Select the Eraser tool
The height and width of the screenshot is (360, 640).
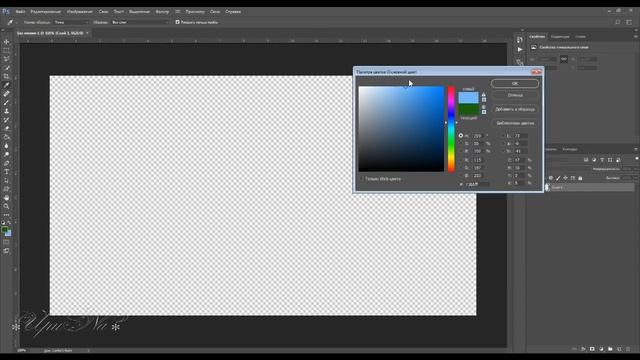click(7, 128)
